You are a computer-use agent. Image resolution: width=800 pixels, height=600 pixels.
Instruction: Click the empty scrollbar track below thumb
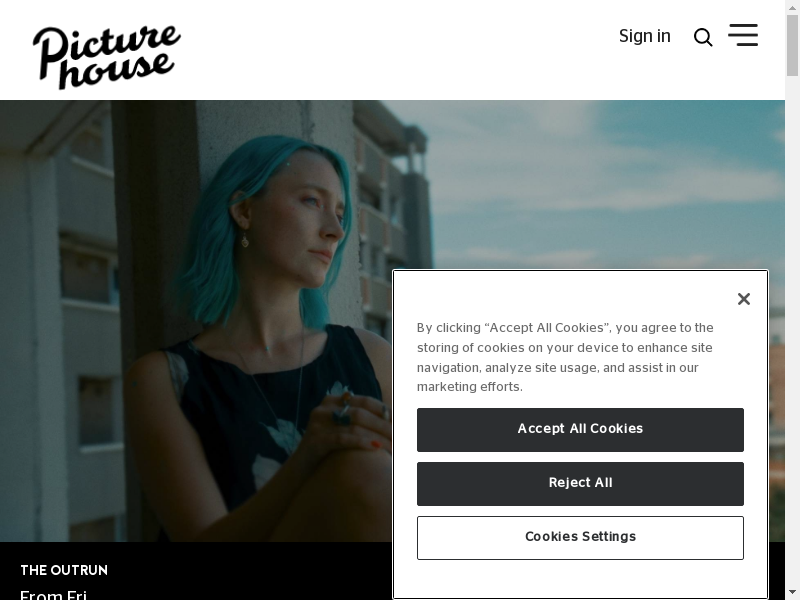point(792,332)
